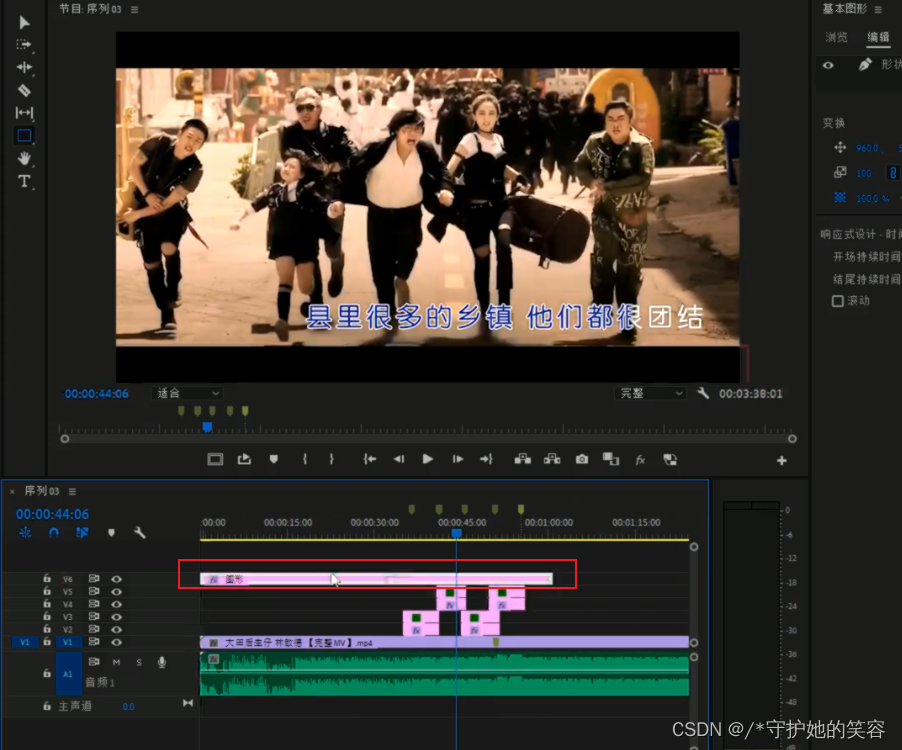This screenshot has width=902, height=750.
Task: Step back one frame
Action: click(399, 459)
